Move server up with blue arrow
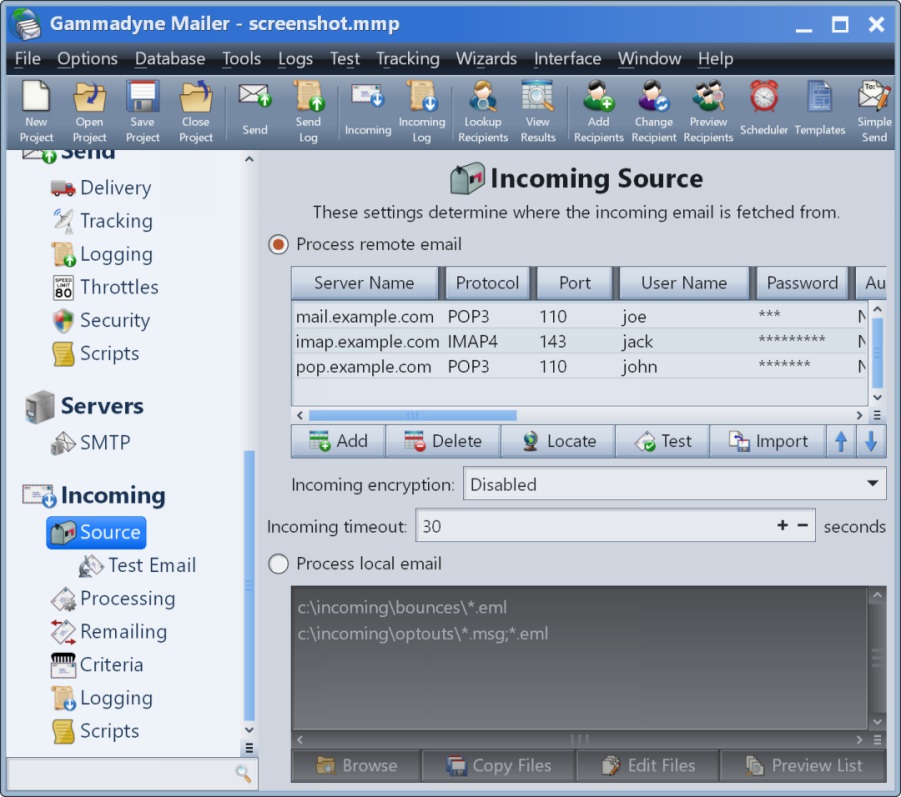The image size is (901, 797). coord(841,441)
